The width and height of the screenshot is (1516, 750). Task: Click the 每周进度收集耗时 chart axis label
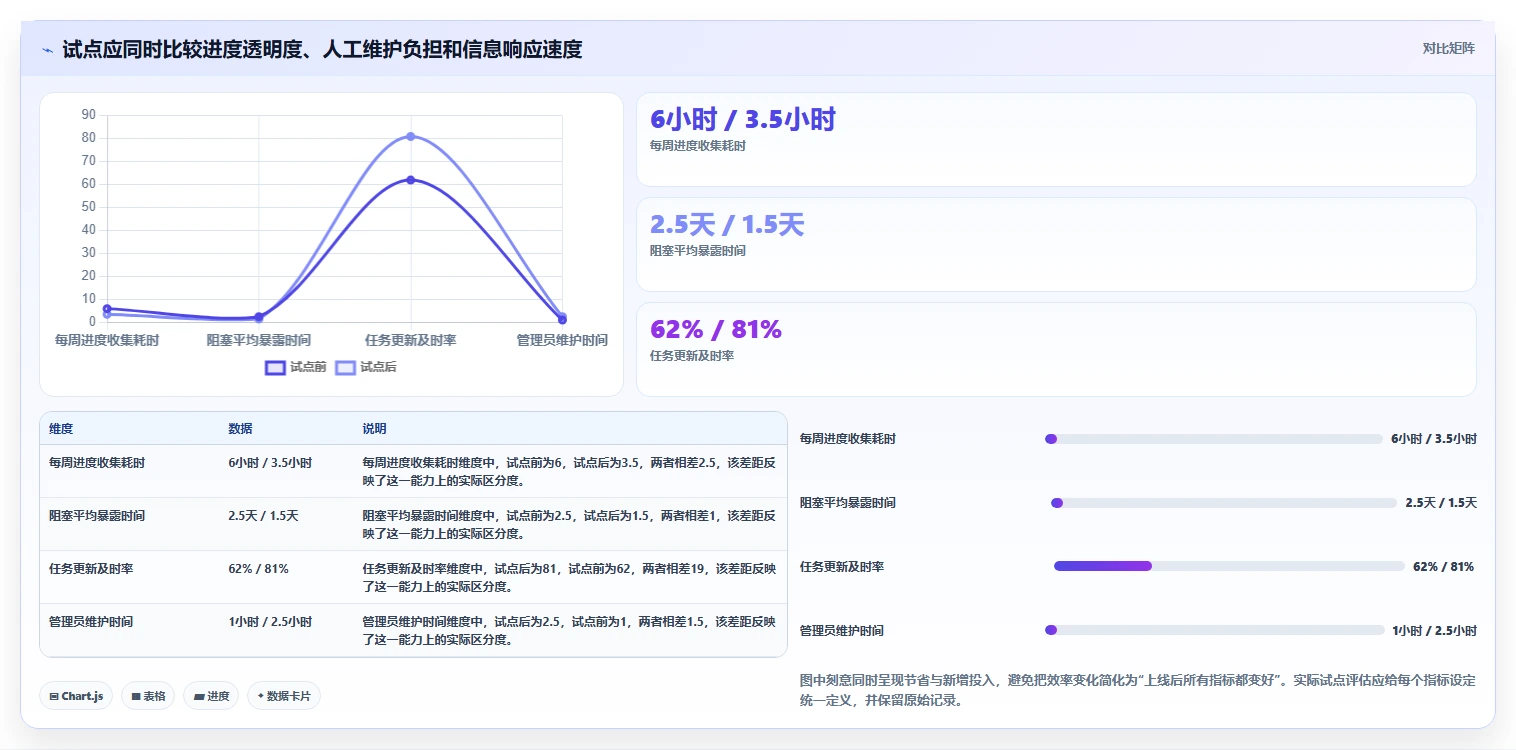(x=107, y=341)
